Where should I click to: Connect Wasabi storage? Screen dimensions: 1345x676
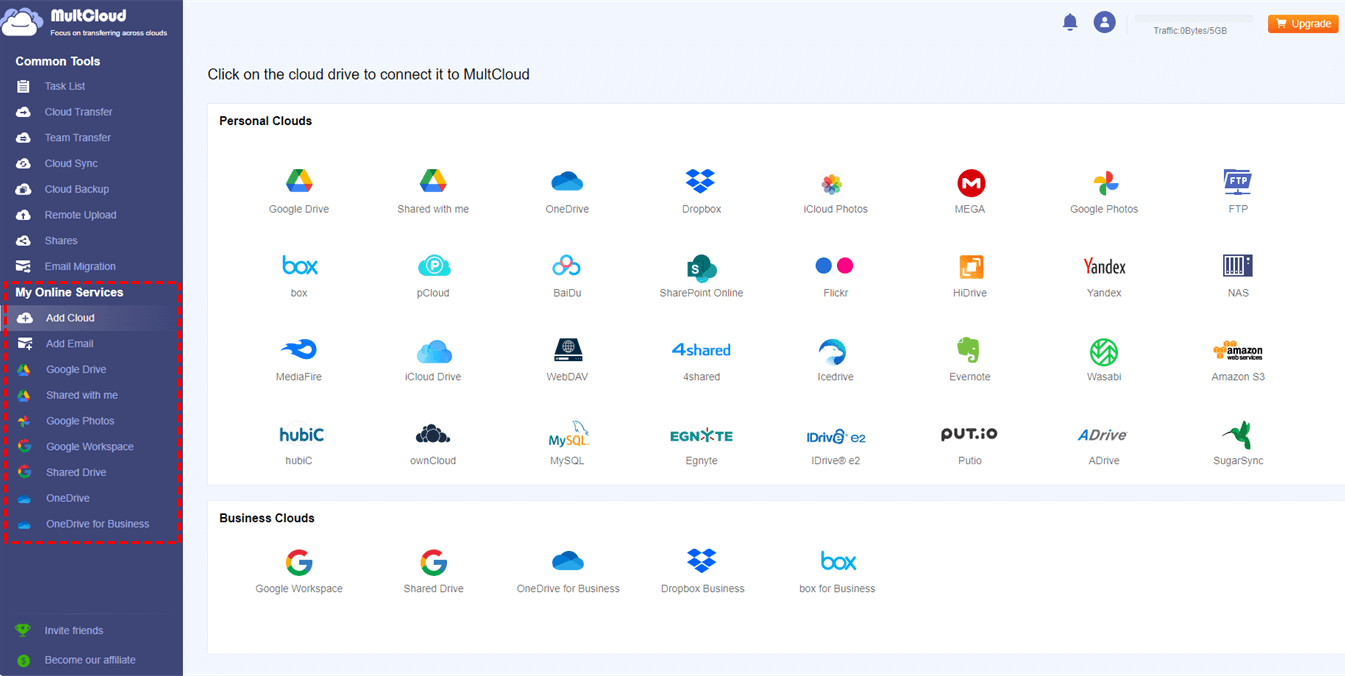pyautogui.click(x=1104, y=360)
